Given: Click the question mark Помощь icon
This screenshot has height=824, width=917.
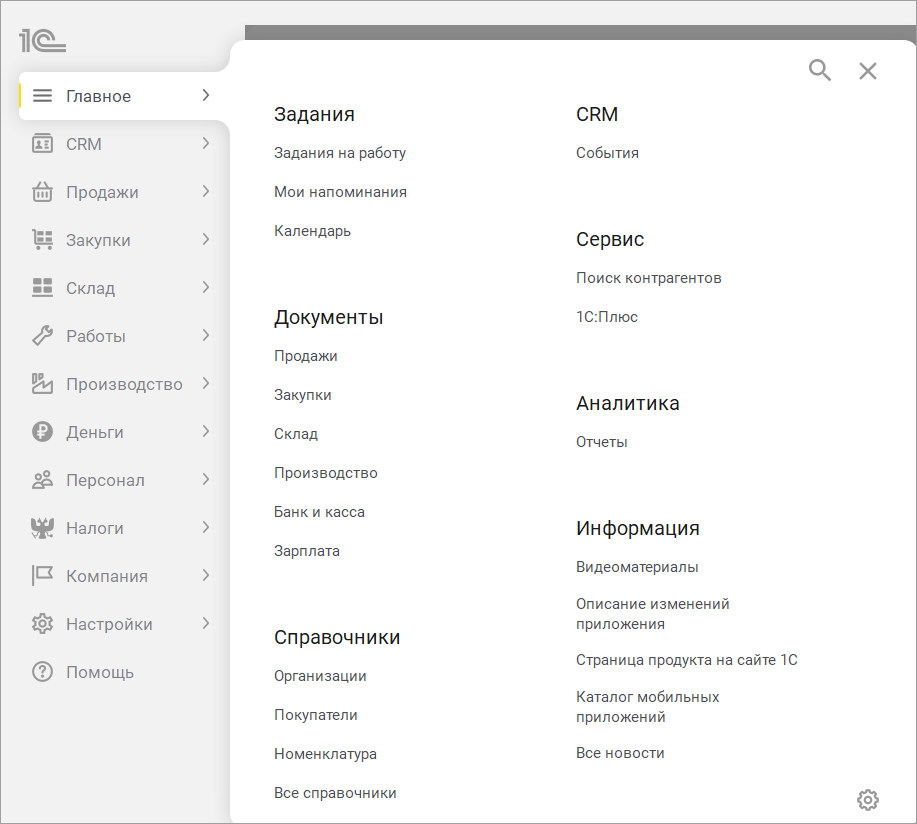Looking at the screenshot, I should 42,672.
